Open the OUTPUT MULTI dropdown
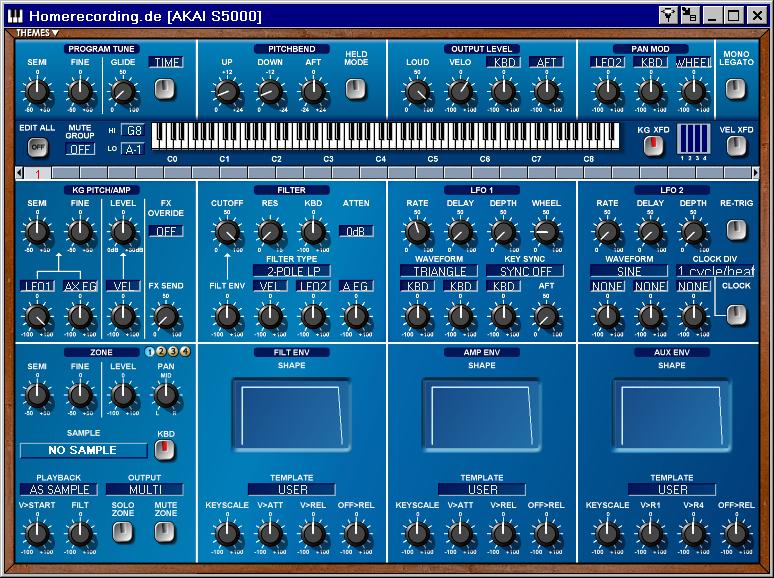Viewport: 774px width, 578px height. tap(145, 489)
